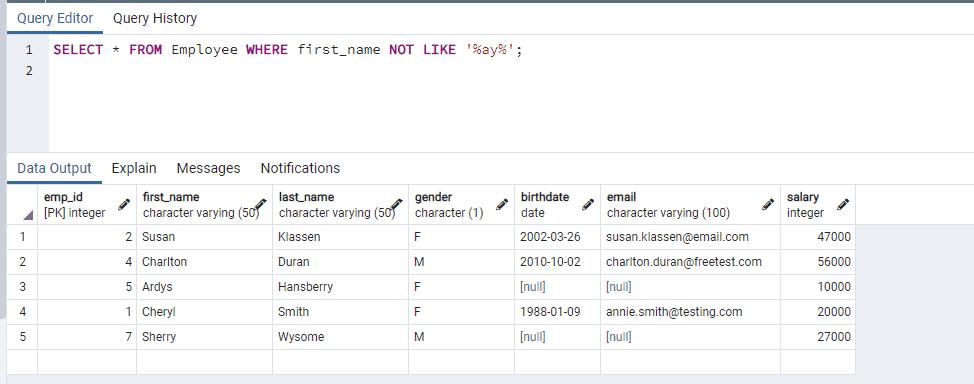Image resolution: width=974 pixels, height=384 pixels.
Task: Click the edit pencil icon for birthdate column
Action: click(x=588, y=204)
